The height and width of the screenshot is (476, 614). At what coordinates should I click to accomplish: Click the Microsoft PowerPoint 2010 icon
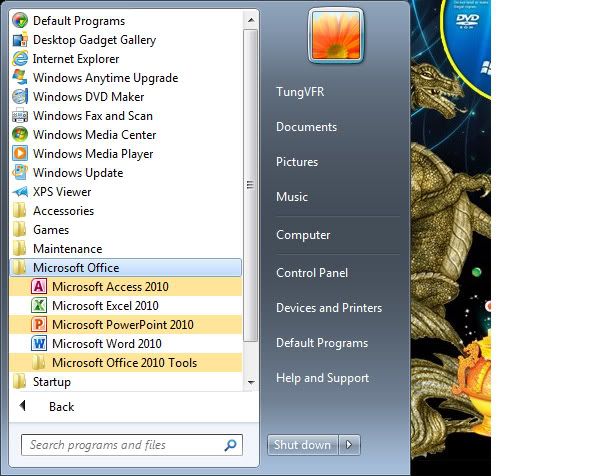point(39,325)
